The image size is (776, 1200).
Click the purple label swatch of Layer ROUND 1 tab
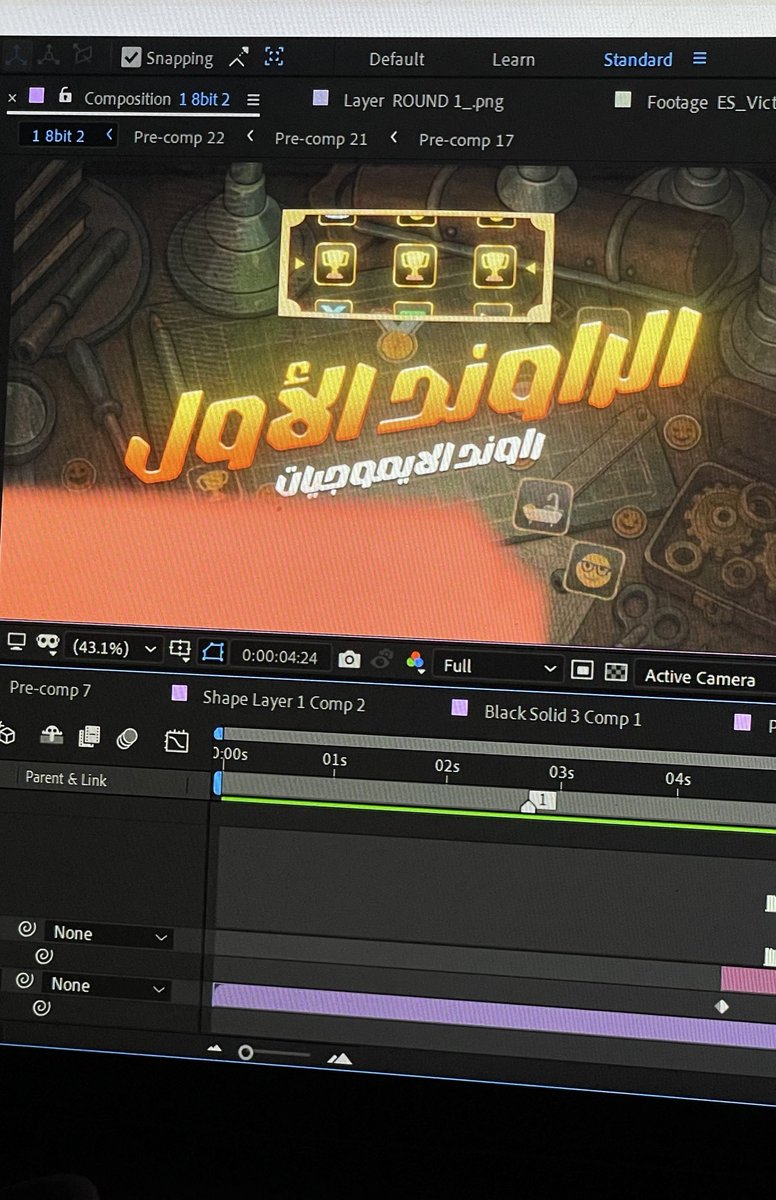[x=321, y=98]
